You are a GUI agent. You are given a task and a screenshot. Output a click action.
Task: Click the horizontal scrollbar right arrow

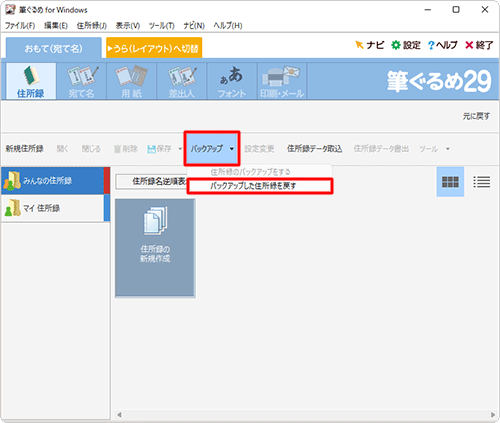(493, 415)
